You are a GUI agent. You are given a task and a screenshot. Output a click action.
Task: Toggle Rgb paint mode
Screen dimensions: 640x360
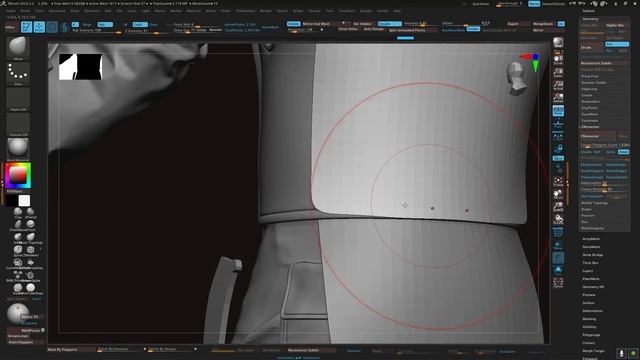[104, 24]
